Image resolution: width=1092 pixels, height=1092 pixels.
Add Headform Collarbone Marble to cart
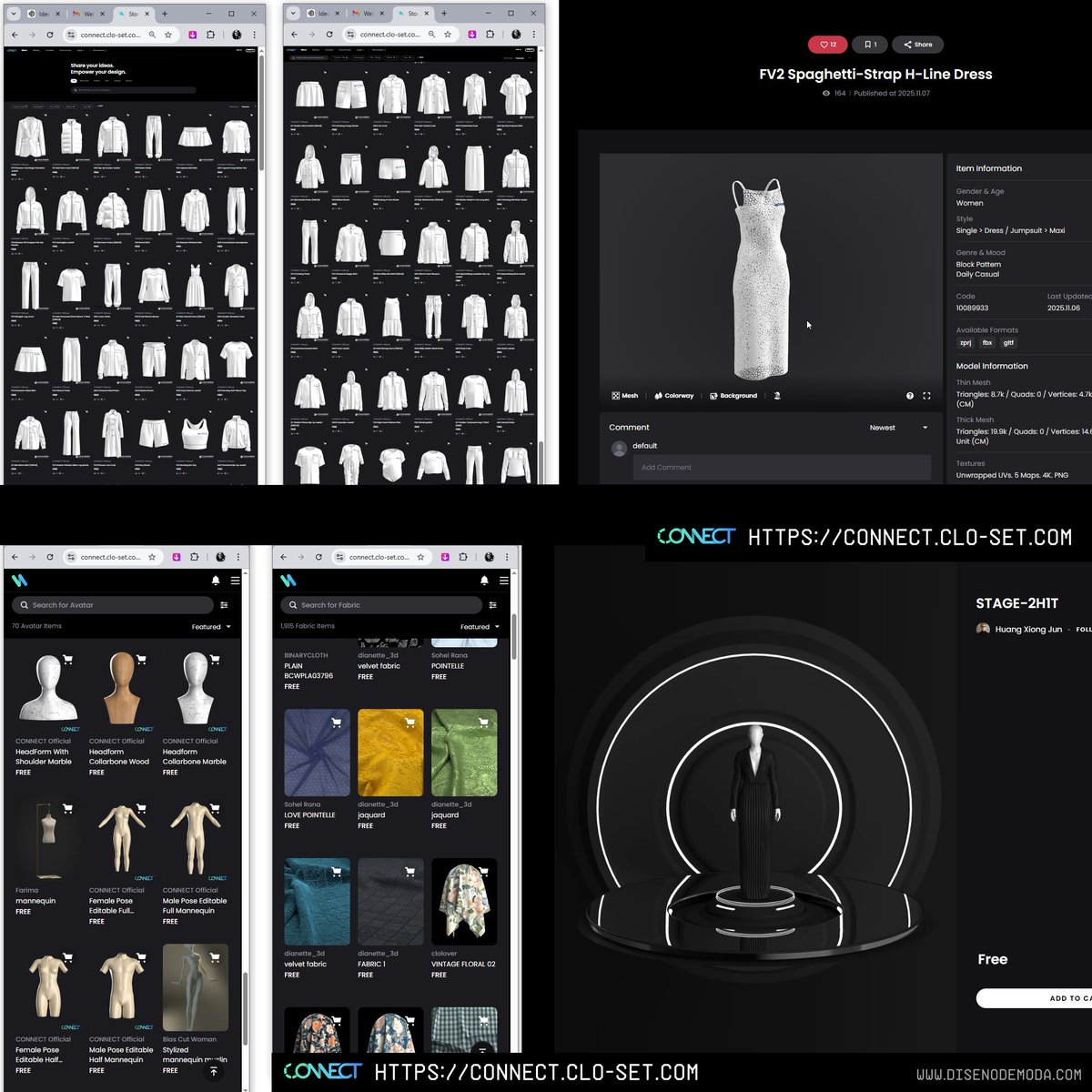coord(215,660)
